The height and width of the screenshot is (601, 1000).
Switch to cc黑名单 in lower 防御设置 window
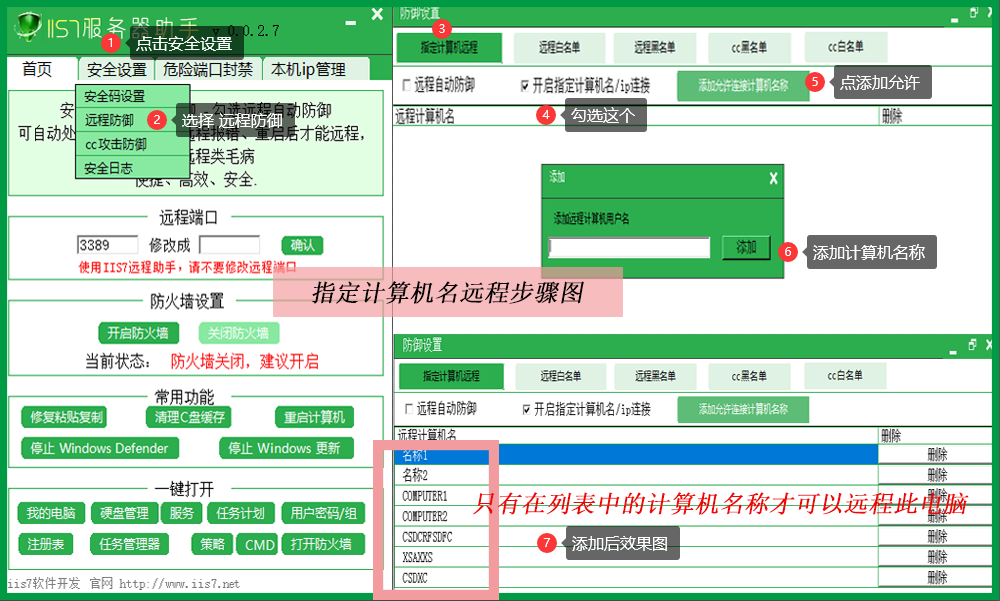pos(749,376)
